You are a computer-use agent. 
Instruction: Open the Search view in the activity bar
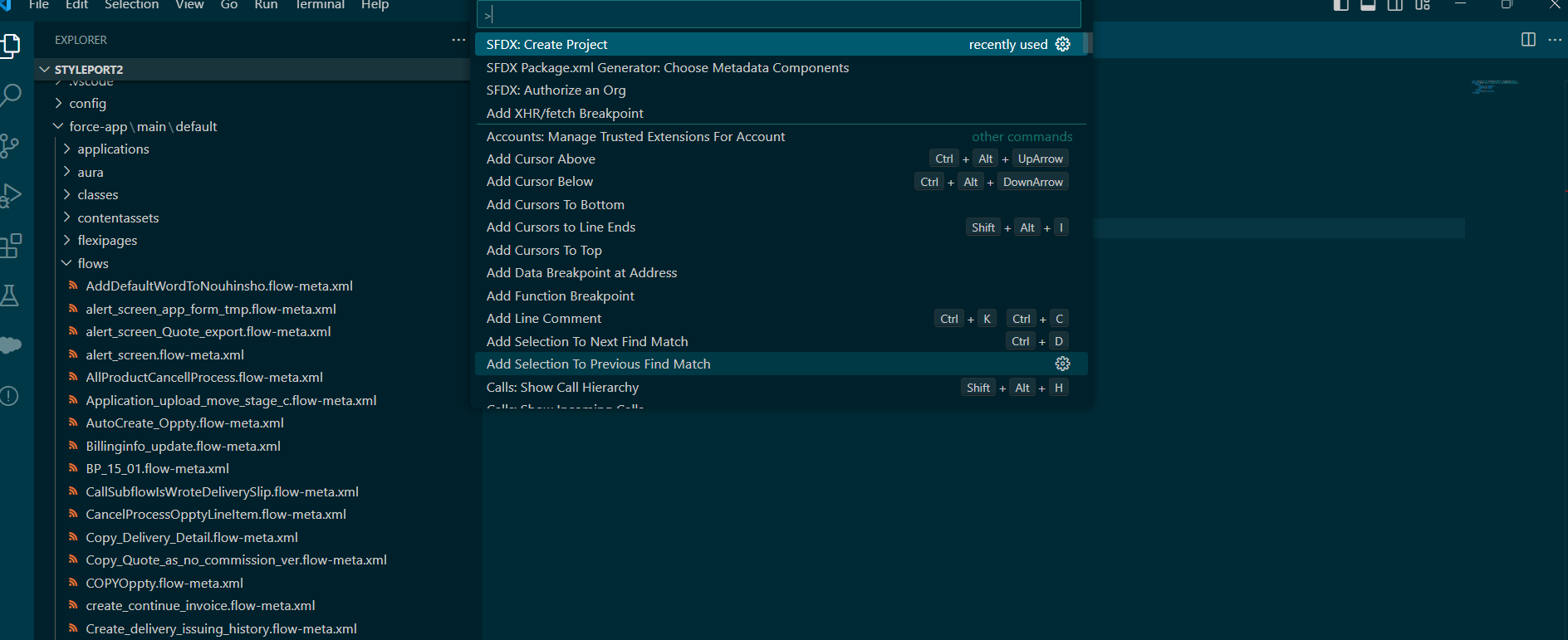point(10,95)
